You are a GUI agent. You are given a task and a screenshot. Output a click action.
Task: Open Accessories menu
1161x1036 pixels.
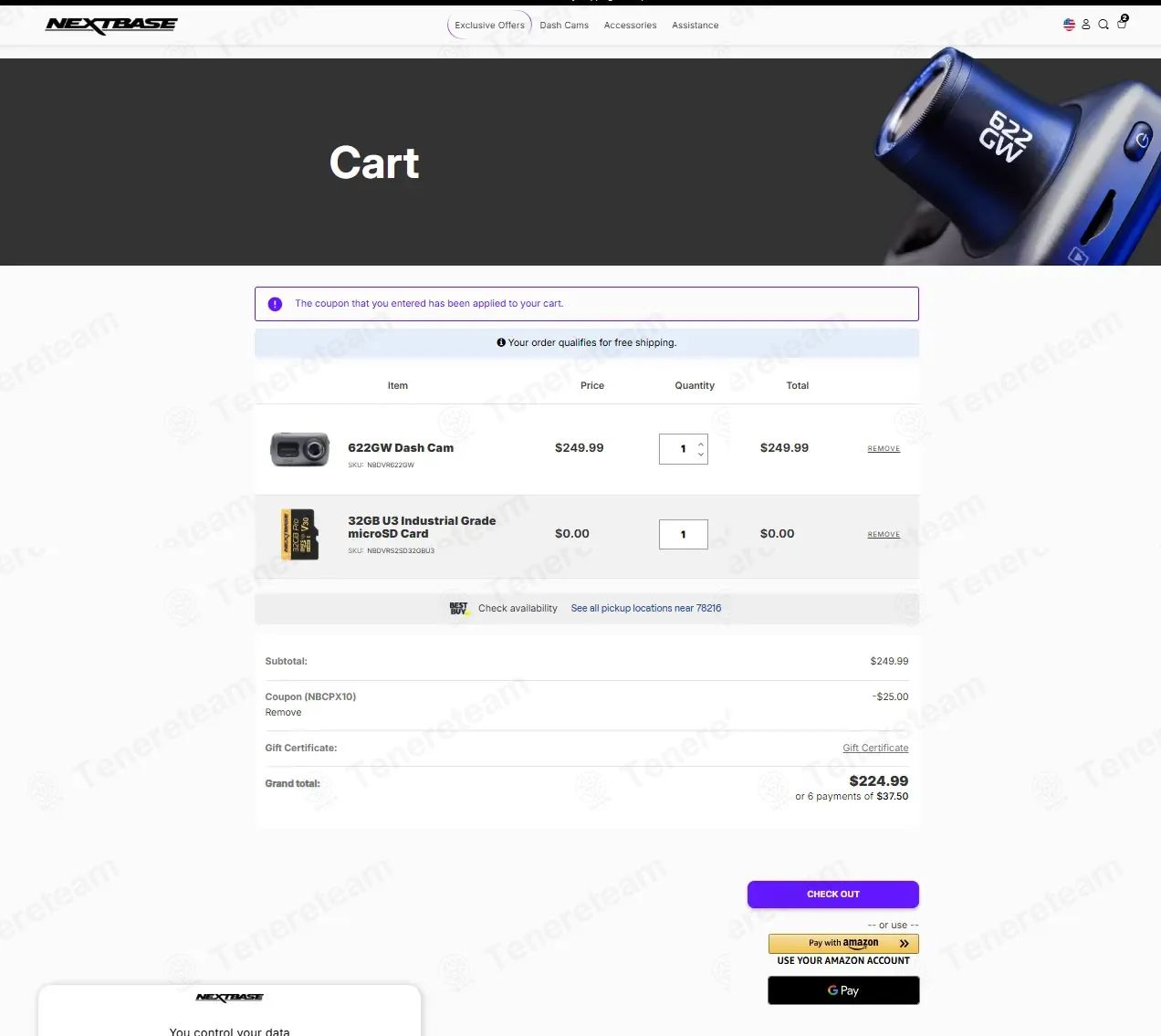point(630,26)
